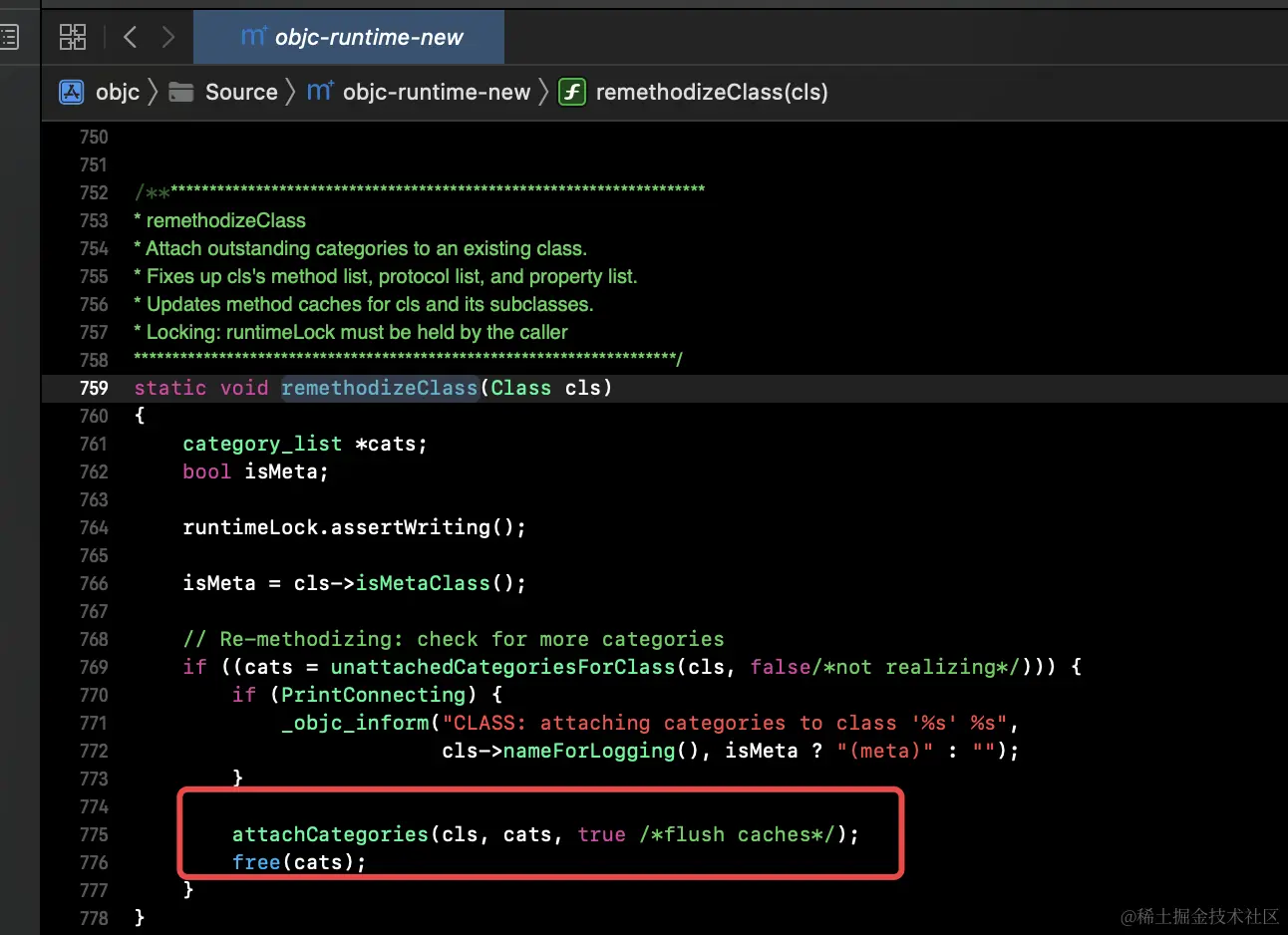Click comment 'Re-methodizing: check for more categories'
The image size is (1288, 935).
pos(454,639)
